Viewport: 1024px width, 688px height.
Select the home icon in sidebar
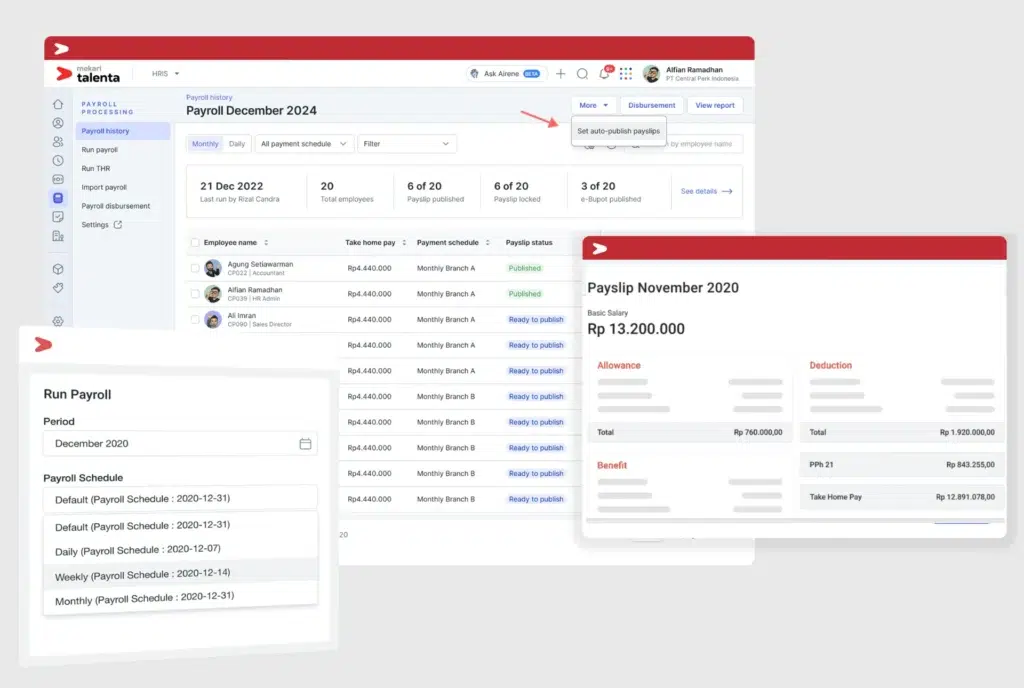click(x=56, y=104)
